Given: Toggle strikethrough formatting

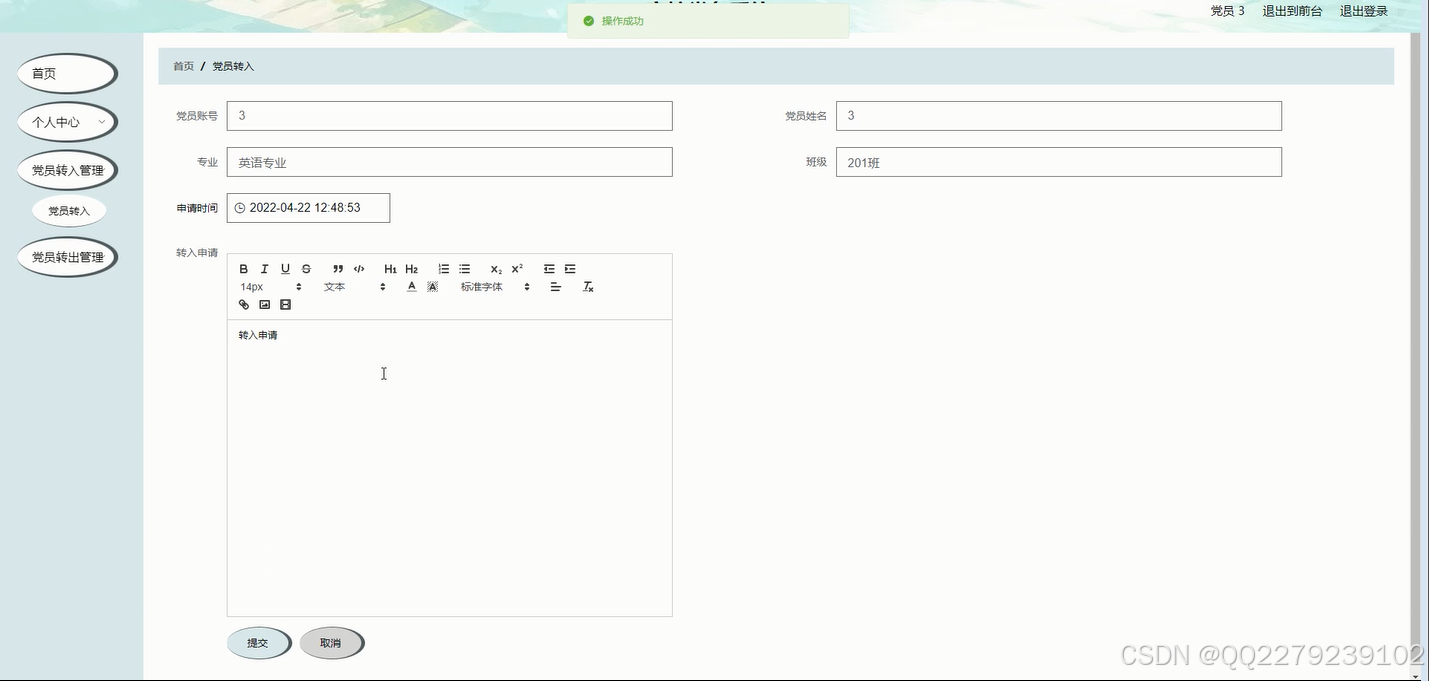Looking at the screenshot, I should pos(306,268).
